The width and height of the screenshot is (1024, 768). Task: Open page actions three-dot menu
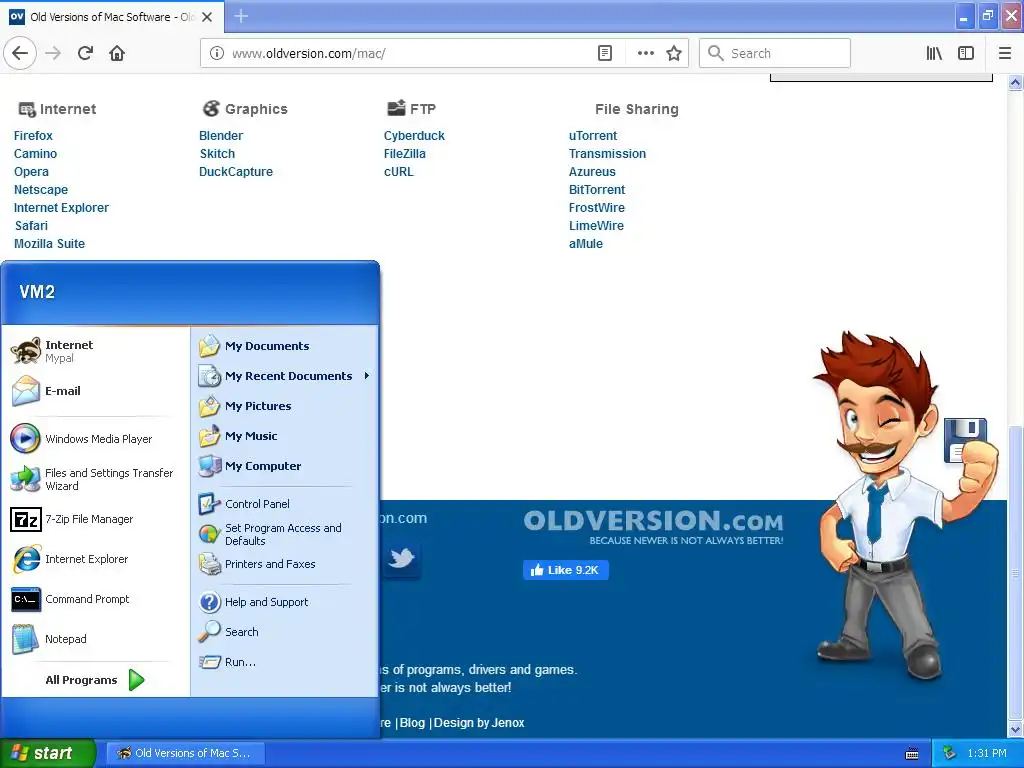pyautogui.click(x=645, y=53)
